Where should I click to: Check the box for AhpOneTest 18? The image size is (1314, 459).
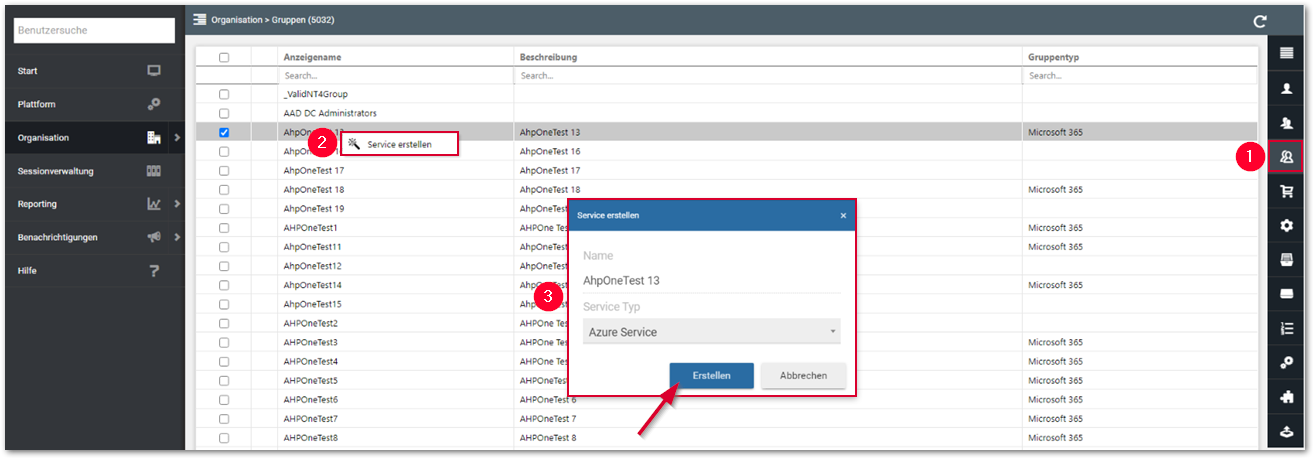[224, 189]
